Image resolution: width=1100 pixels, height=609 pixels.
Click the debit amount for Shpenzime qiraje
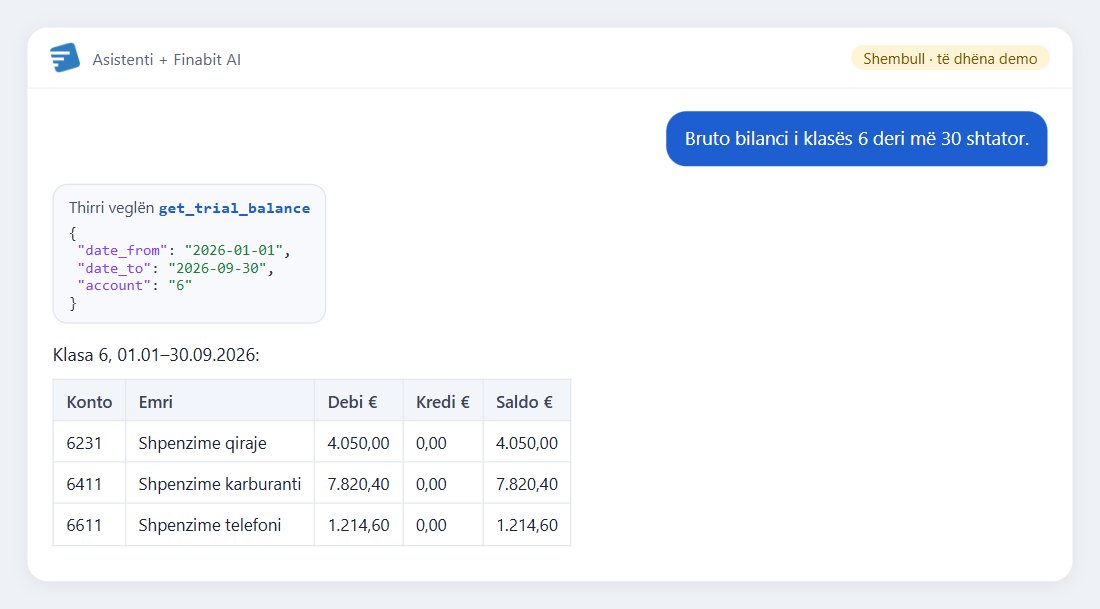(358, 443)
